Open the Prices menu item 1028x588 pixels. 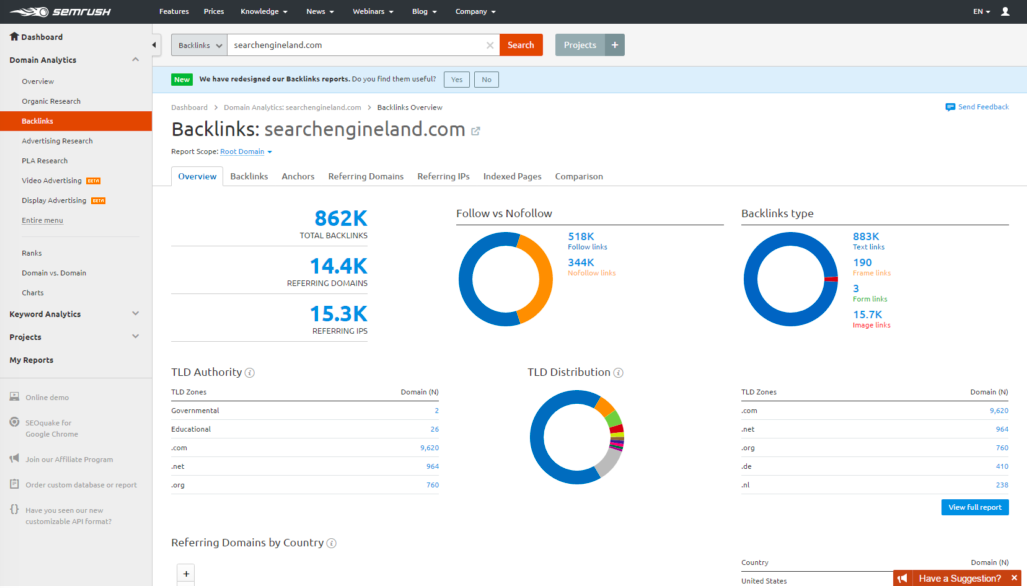coord(214,12)
